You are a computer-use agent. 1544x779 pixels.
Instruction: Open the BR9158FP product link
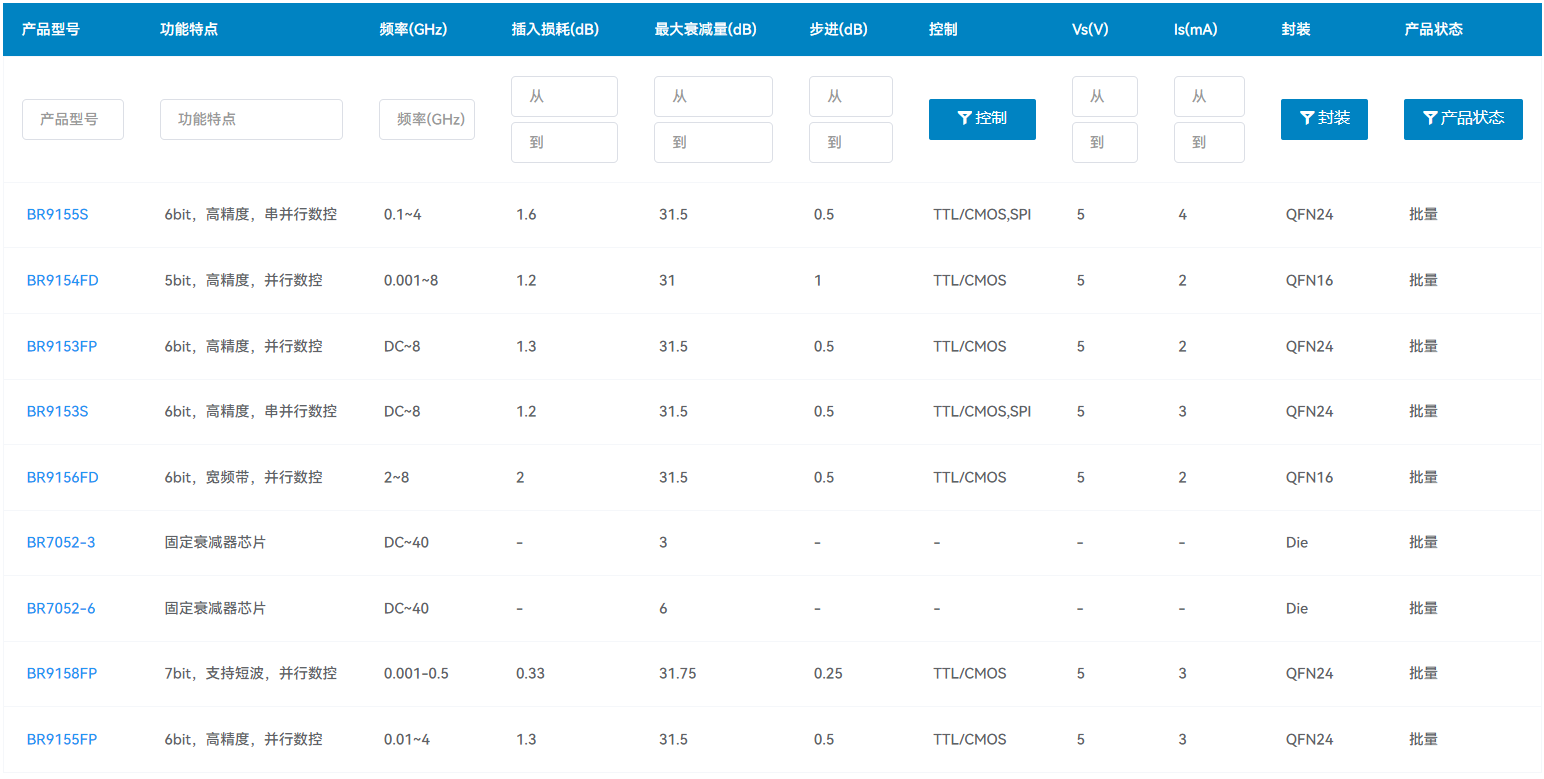pyautogui.click(x=61, y=673)
